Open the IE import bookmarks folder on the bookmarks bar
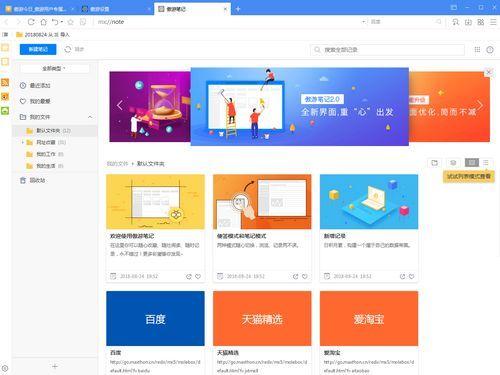The width and height of the screenshot is (500, 375). point(43,34)
